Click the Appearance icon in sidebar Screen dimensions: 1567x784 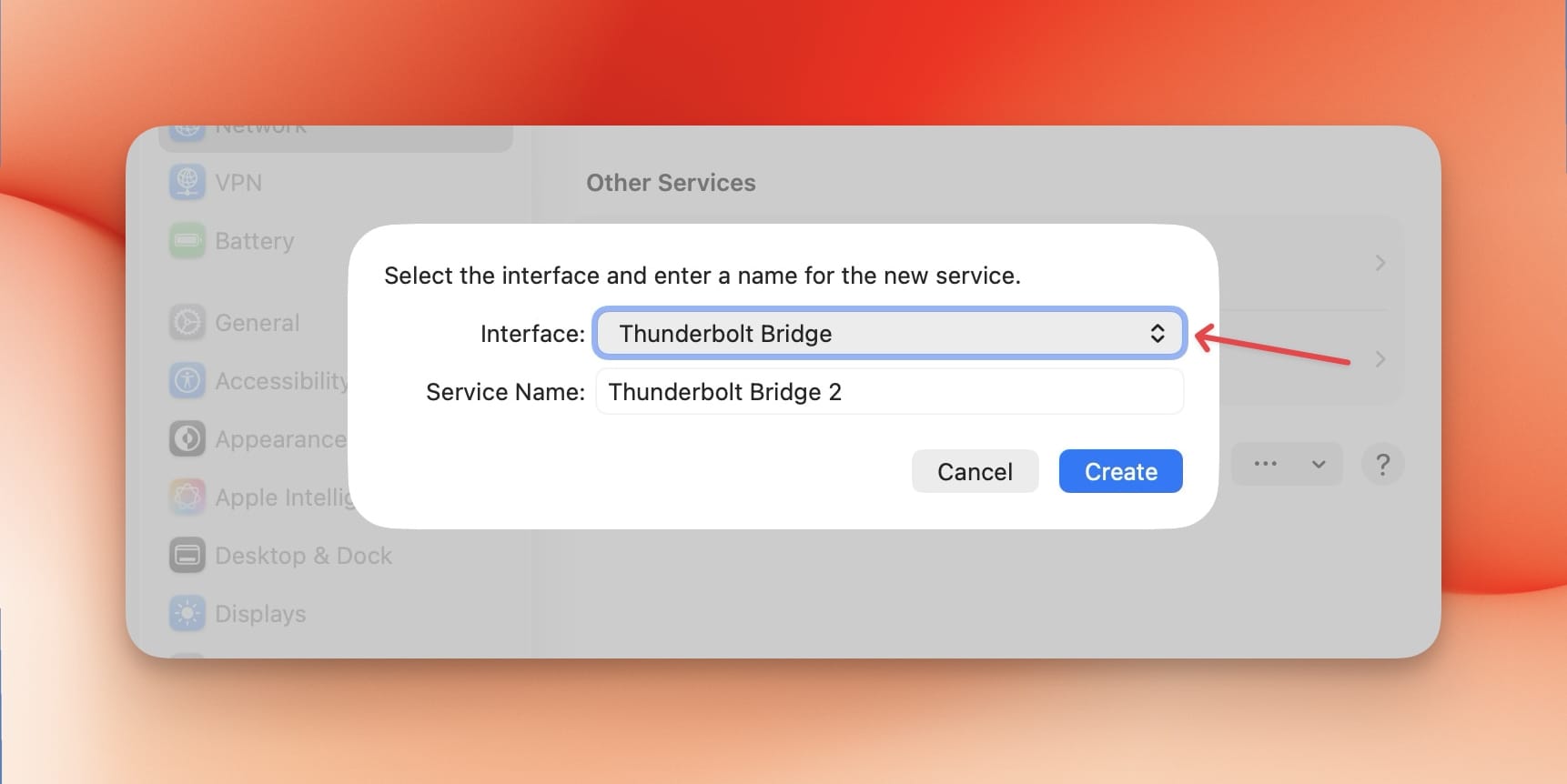(187, 439)
